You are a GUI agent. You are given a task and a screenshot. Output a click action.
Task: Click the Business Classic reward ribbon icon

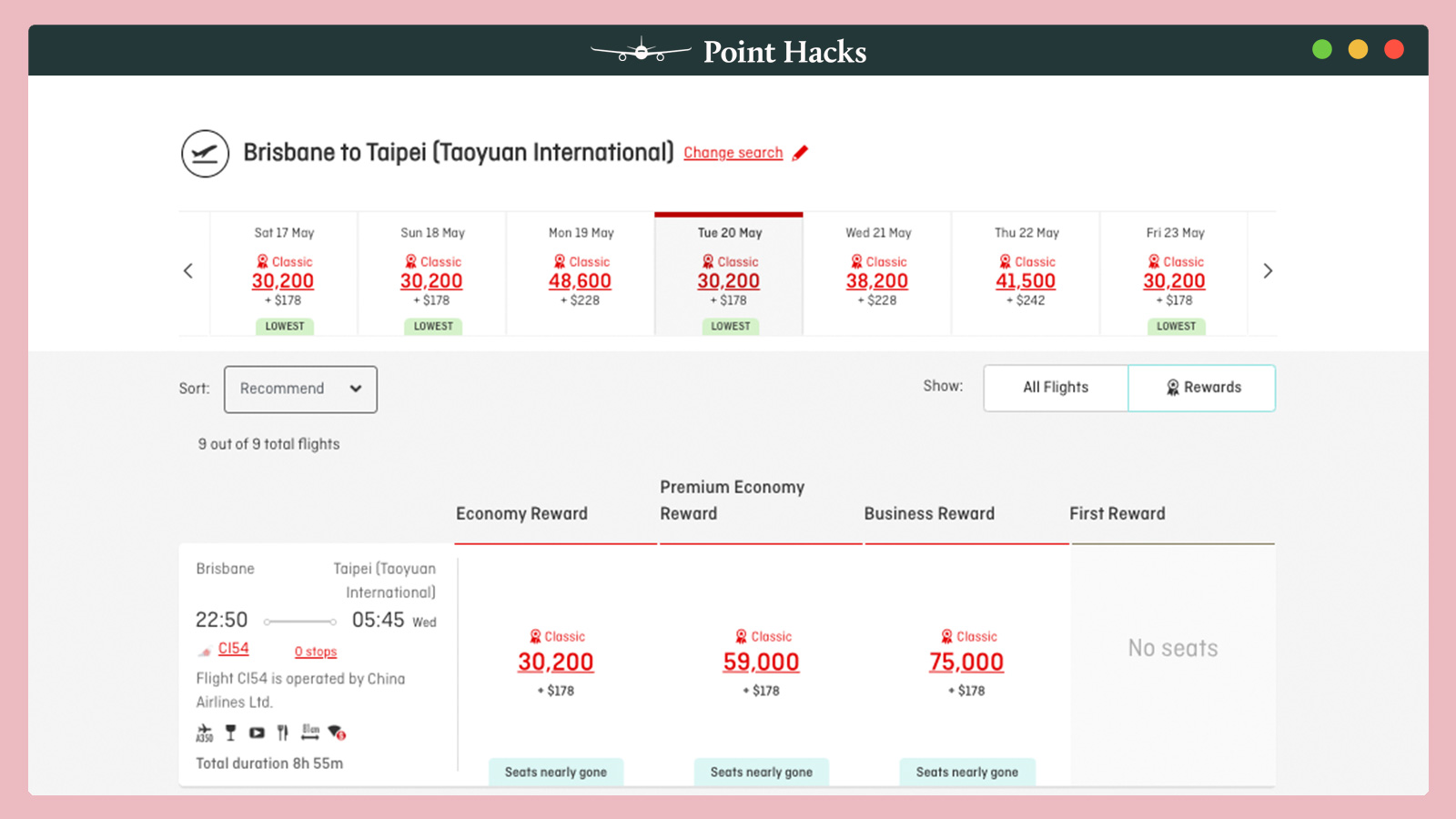947,637
